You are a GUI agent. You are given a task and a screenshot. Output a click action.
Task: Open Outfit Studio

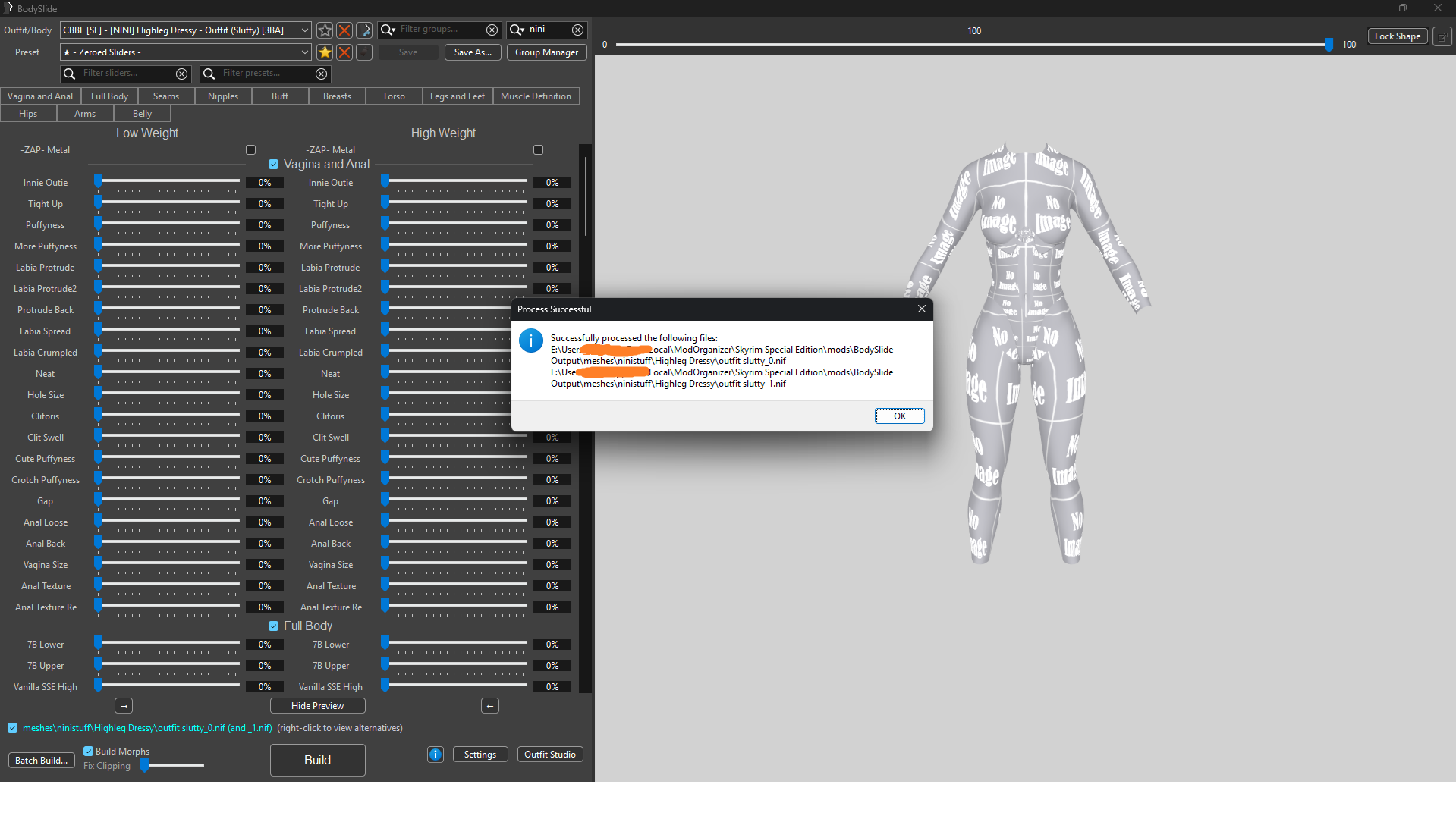[550, 755]
